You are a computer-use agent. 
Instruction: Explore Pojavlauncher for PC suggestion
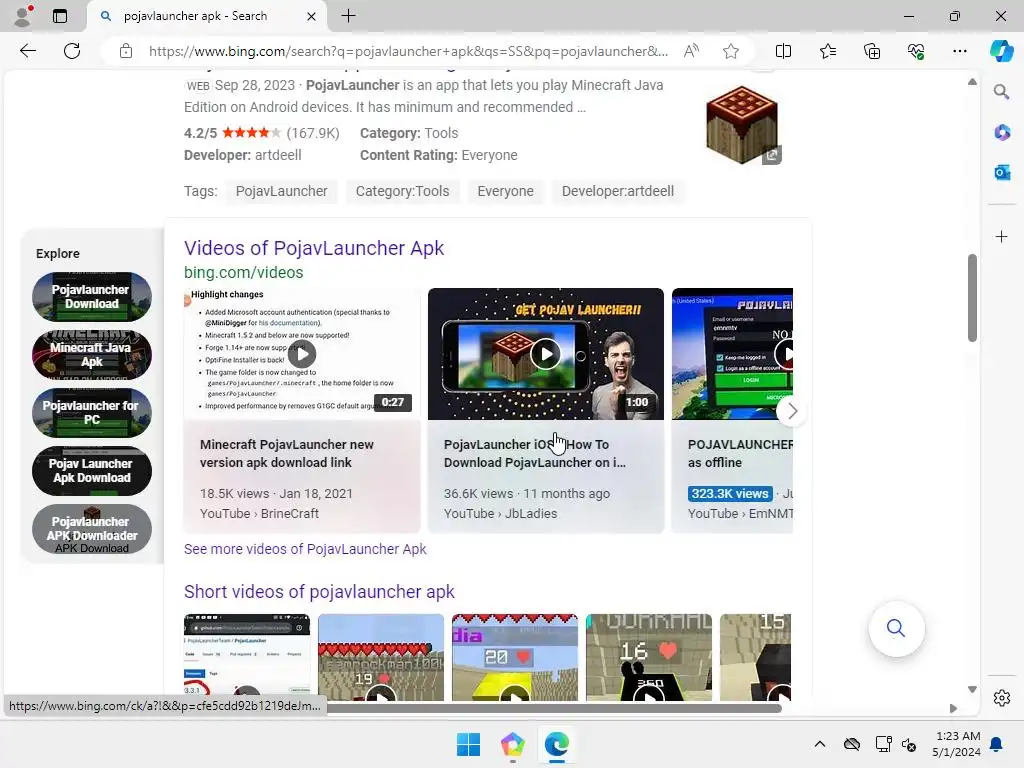pos(91,413)
